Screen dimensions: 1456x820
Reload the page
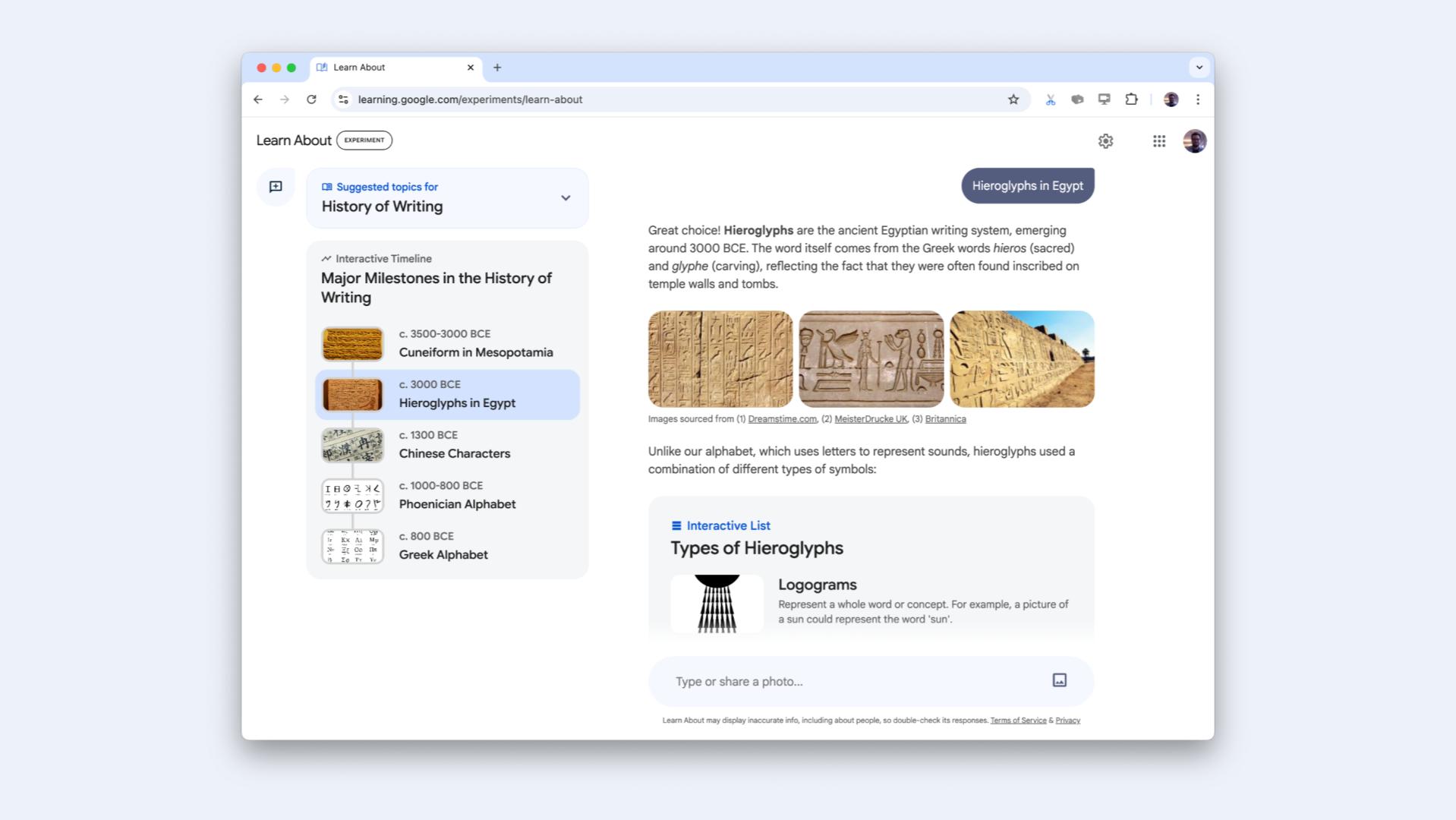pyautogui.click(x=311, y=99)
